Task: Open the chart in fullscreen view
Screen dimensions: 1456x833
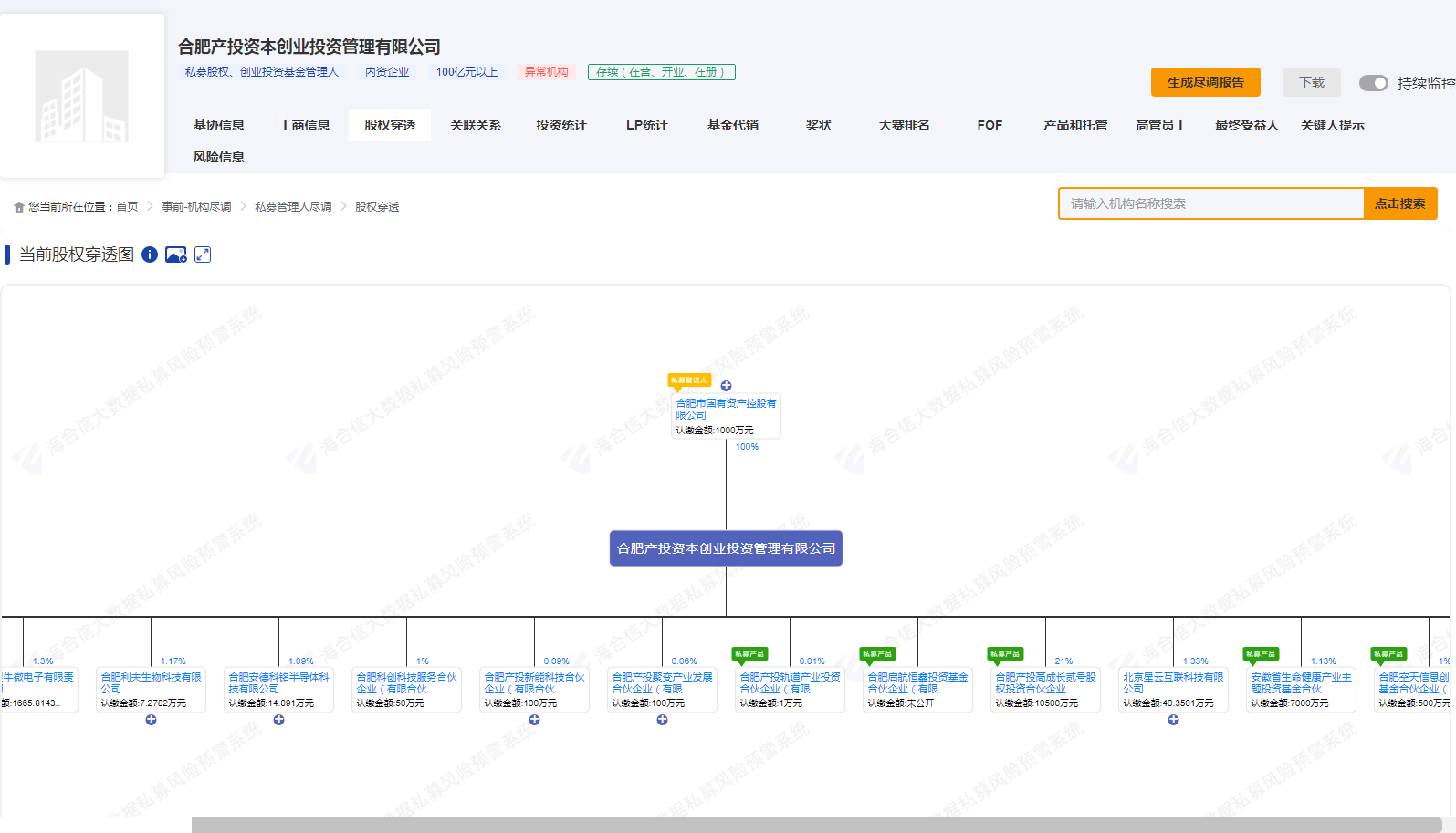Action: pos(203,255)
